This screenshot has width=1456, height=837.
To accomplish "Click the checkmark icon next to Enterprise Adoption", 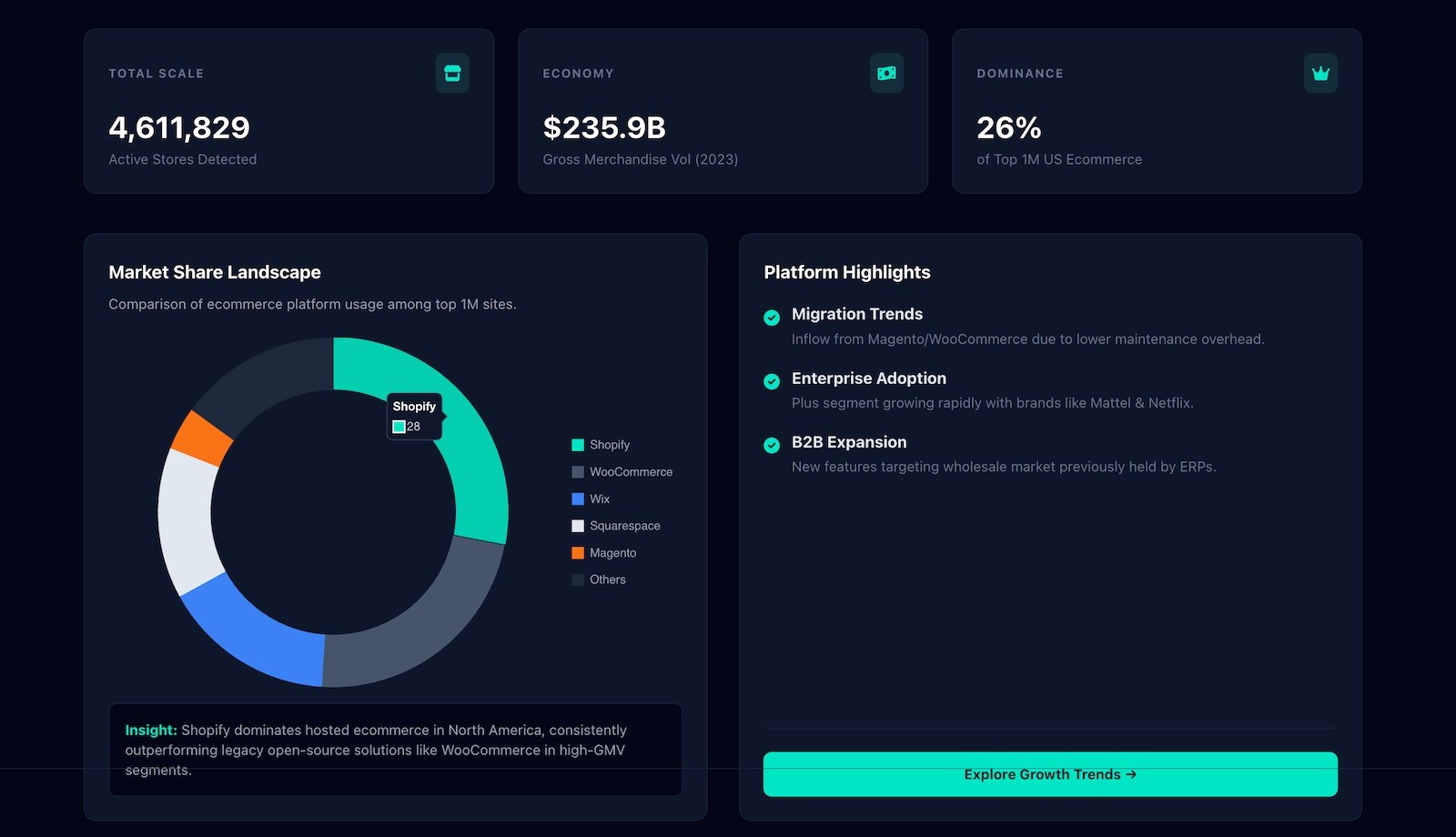I will point(772,381).
